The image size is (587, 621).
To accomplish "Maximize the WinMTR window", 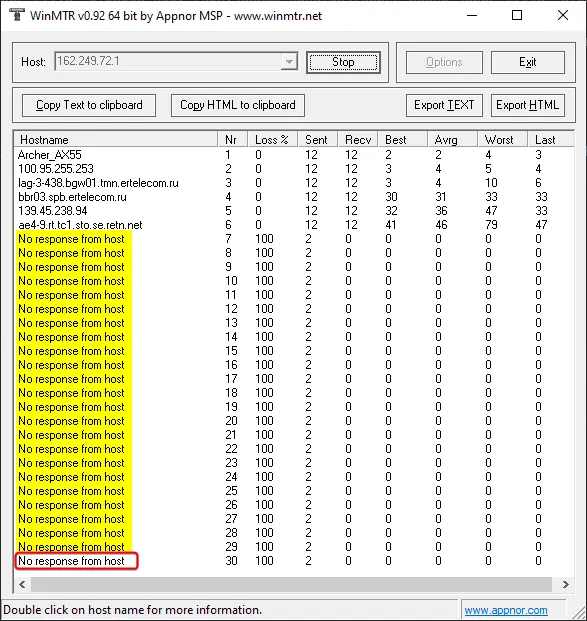I will [517, 15].
